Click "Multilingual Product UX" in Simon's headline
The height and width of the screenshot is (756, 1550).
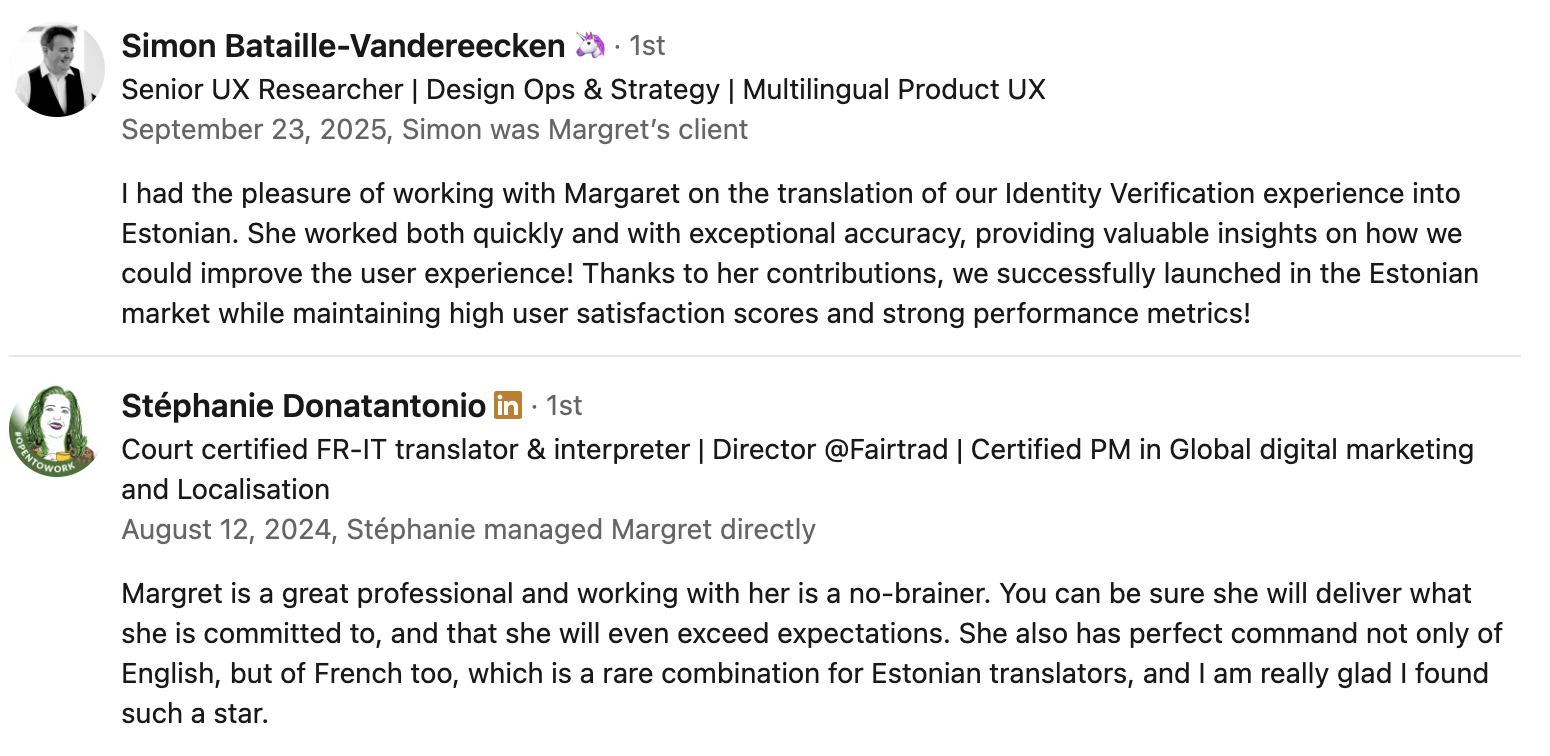[x=894, y=89]
